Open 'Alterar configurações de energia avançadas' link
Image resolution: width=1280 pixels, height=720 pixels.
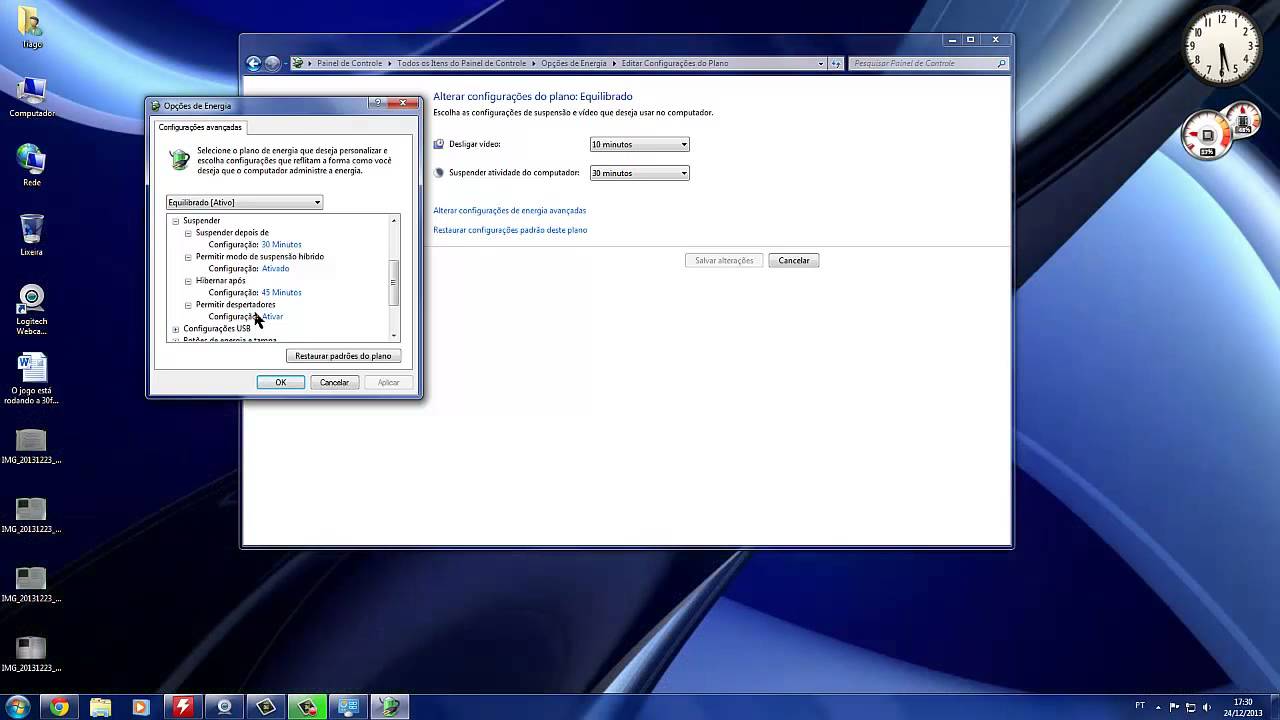(x=510, y=210)
